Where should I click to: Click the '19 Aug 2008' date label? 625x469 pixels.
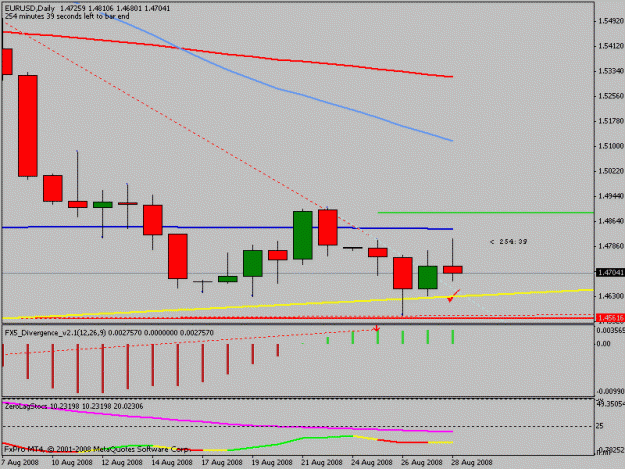pos(272,463)
